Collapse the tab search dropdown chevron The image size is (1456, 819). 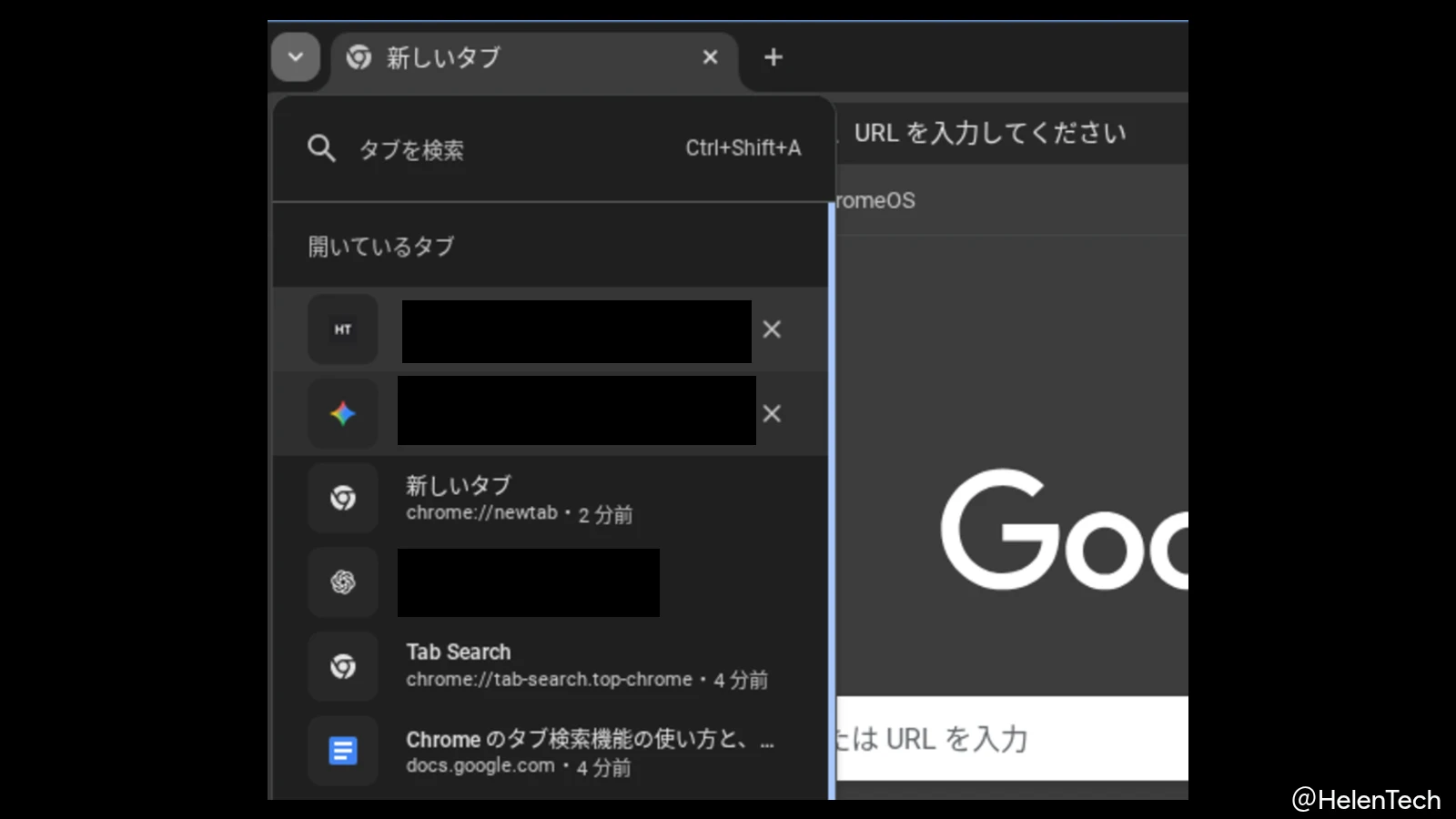(295, 57)
